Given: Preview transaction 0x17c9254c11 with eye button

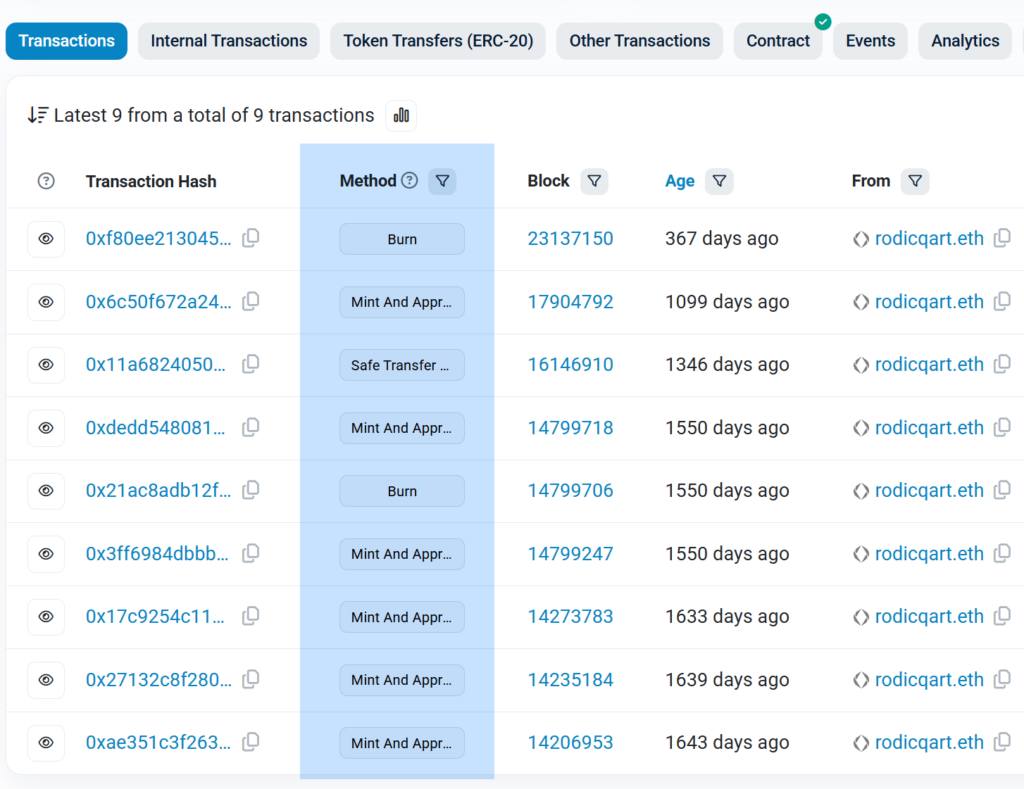Looking at the screenshot, I should (46, 617).
